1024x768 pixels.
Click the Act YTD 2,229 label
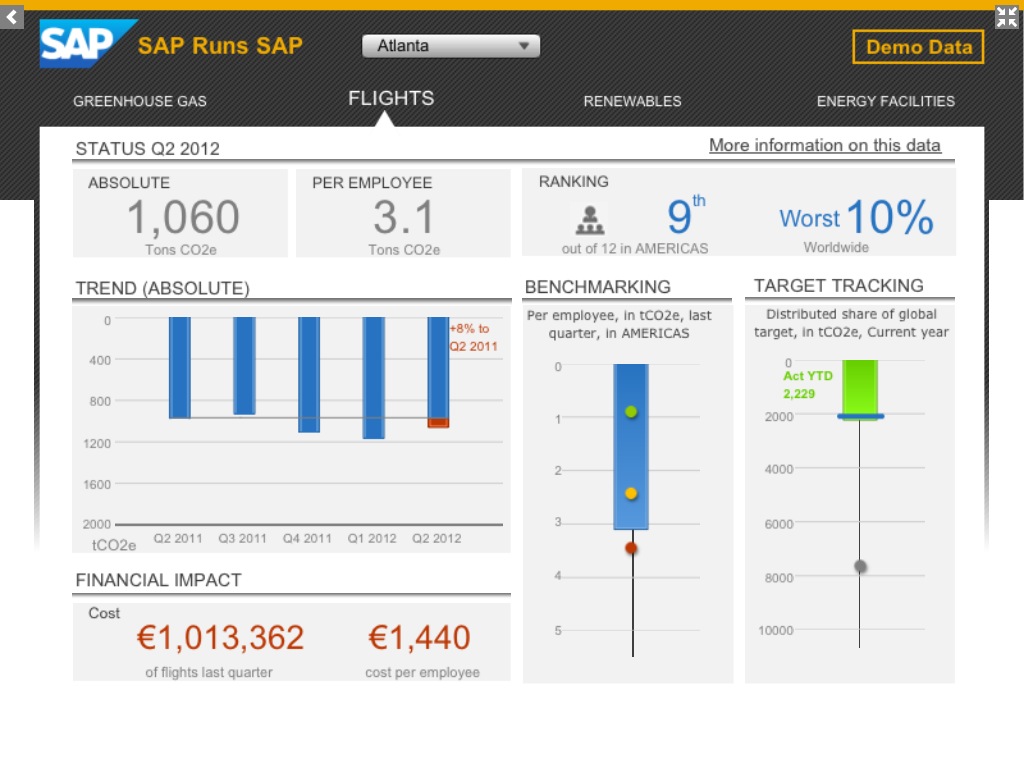tap(808, 385)
